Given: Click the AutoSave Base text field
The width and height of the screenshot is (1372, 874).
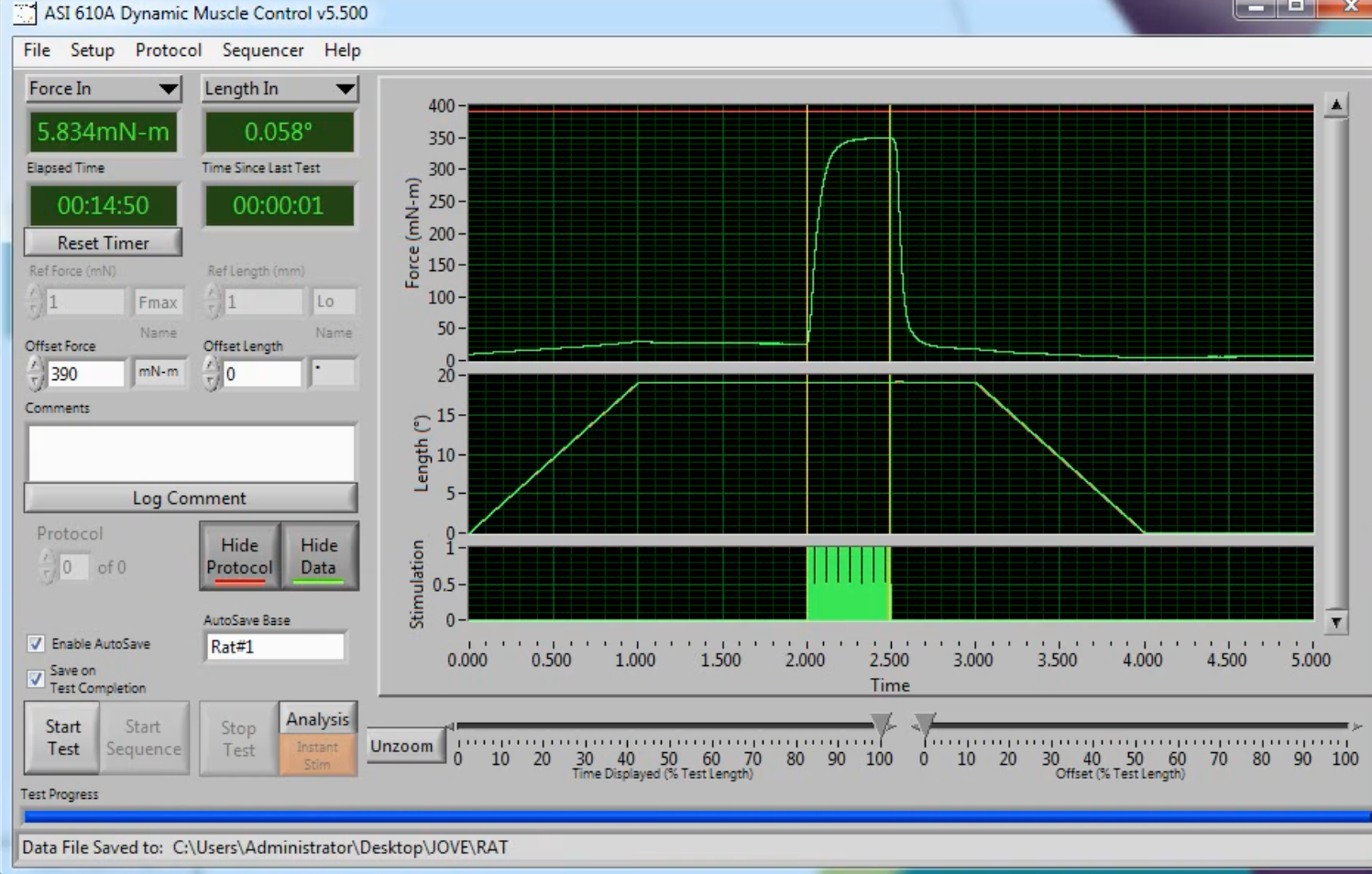Looking at the screenshot, I should point(275,647).
